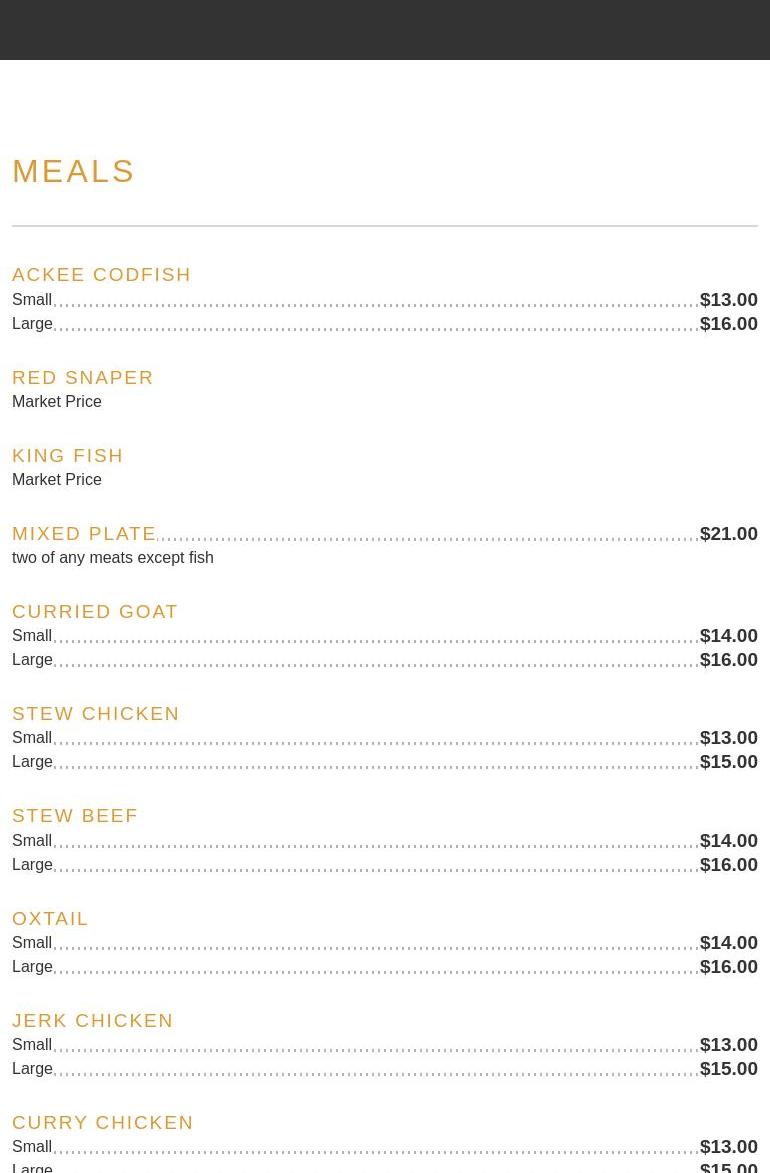The height and width of the screenshot is (1173, 770).
Task: Select the Curried Goat item title
Action: coord(95,611)
